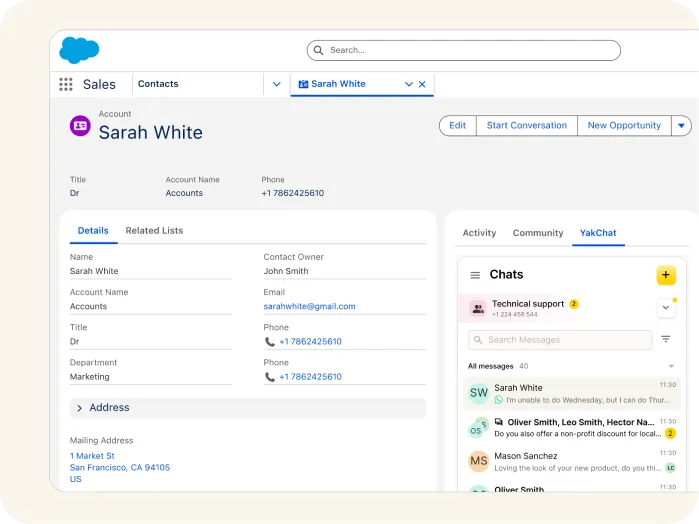
Task: Expand the Address section
Action: (247, 408)
